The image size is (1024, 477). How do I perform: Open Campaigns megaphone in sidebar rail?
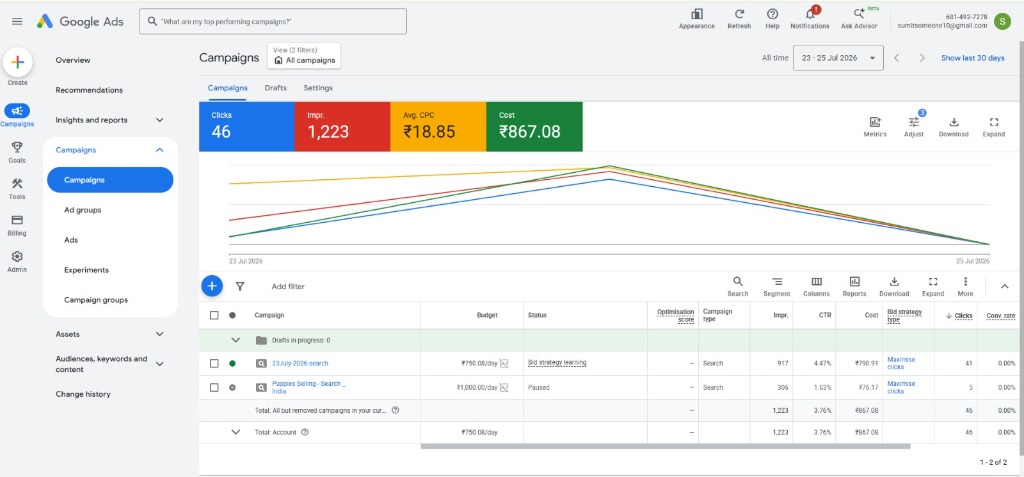click(x=17, y=111)
